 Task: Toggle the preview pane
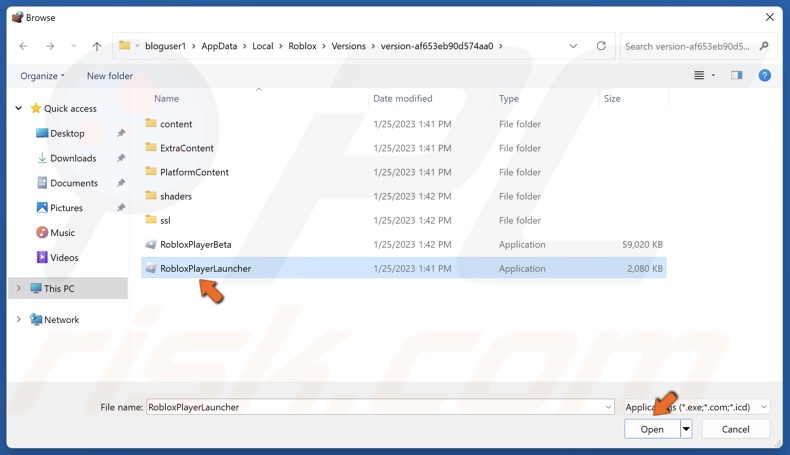[x=737, y=75]
